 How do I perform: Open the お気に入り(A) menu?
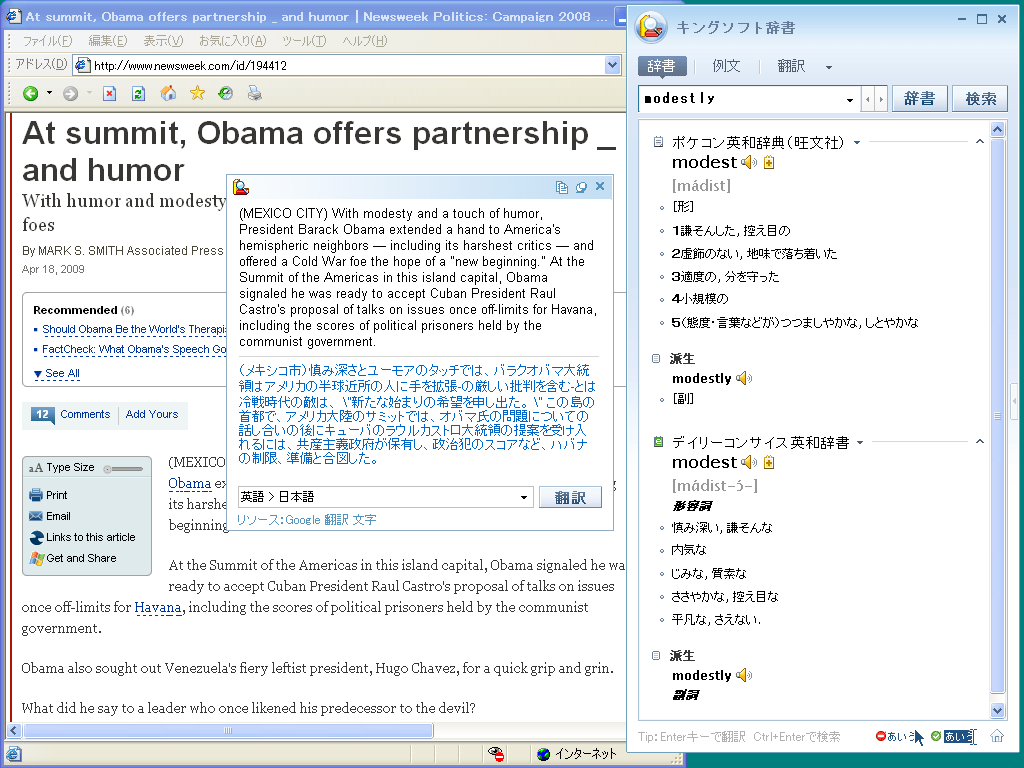(232, 40)
